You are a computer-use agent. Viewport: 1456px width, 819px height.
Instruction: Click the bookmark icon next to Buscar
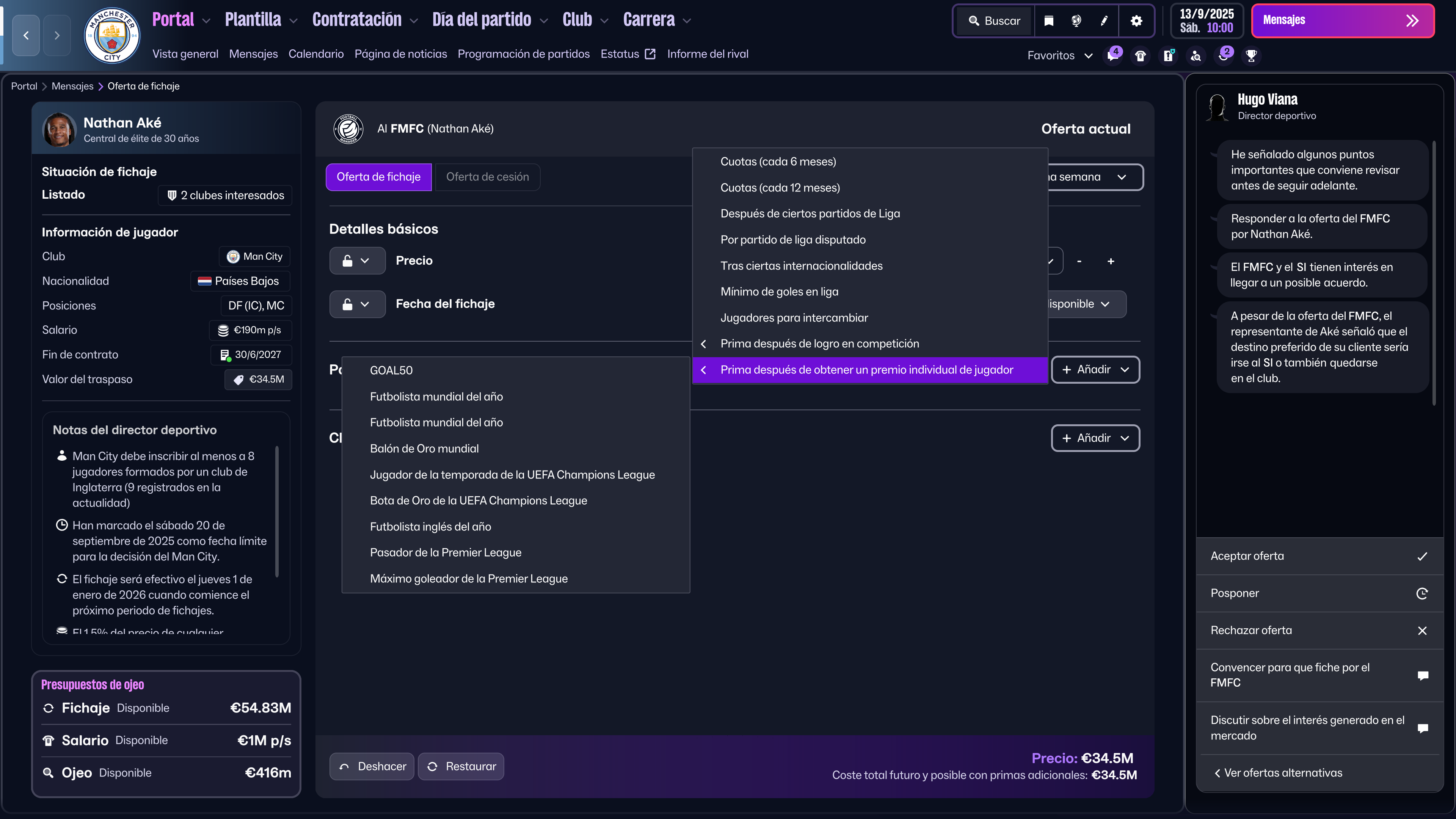point(1048,21)
